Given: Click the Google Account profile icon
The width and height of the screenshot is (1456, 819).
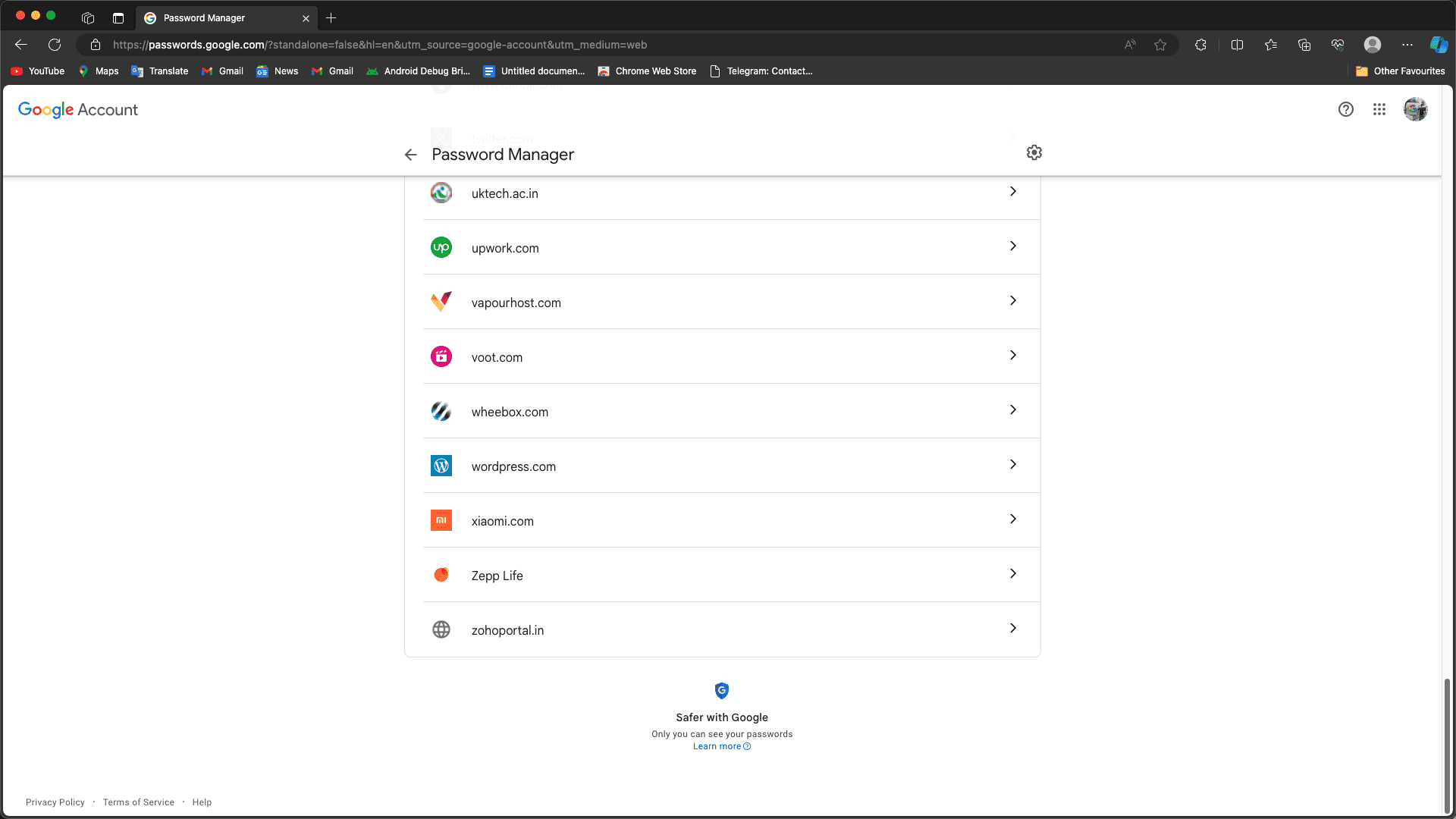Looking at the screenshot, I should 1416,110.
